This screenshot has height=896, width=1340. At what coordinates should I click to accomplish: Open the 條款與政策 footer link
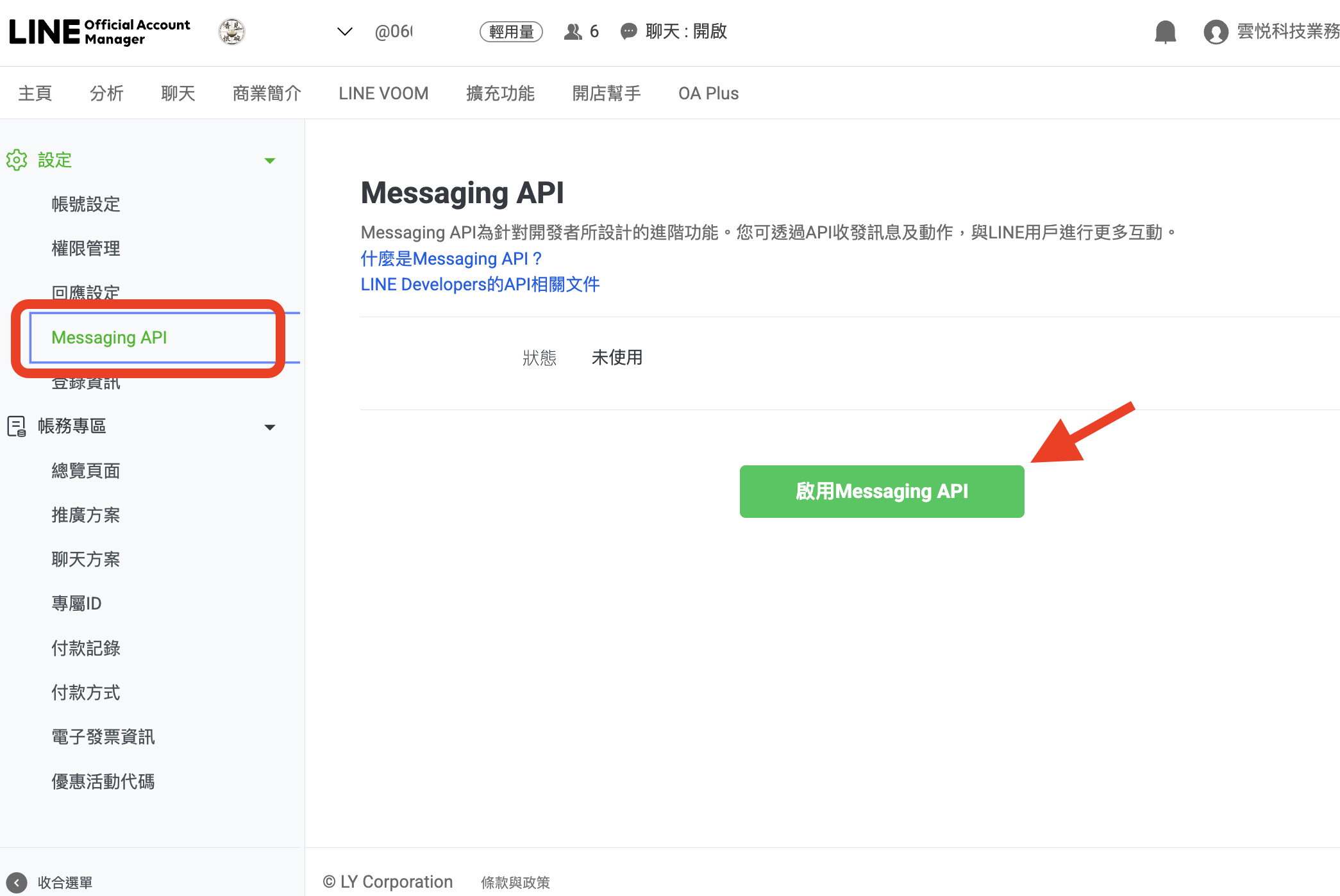(515, 883)
